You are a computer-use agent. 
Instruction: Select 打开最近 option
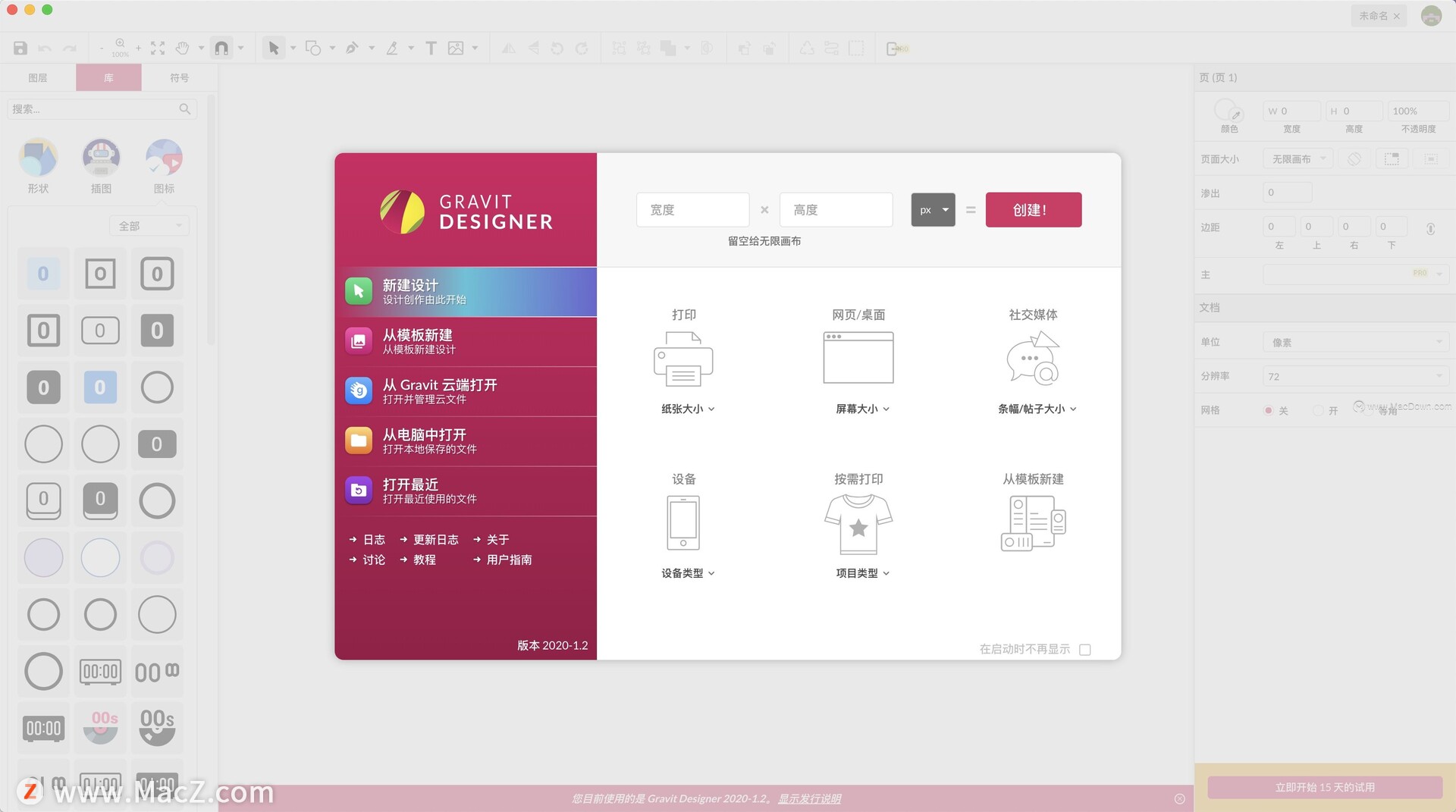[x=466, y=491]
